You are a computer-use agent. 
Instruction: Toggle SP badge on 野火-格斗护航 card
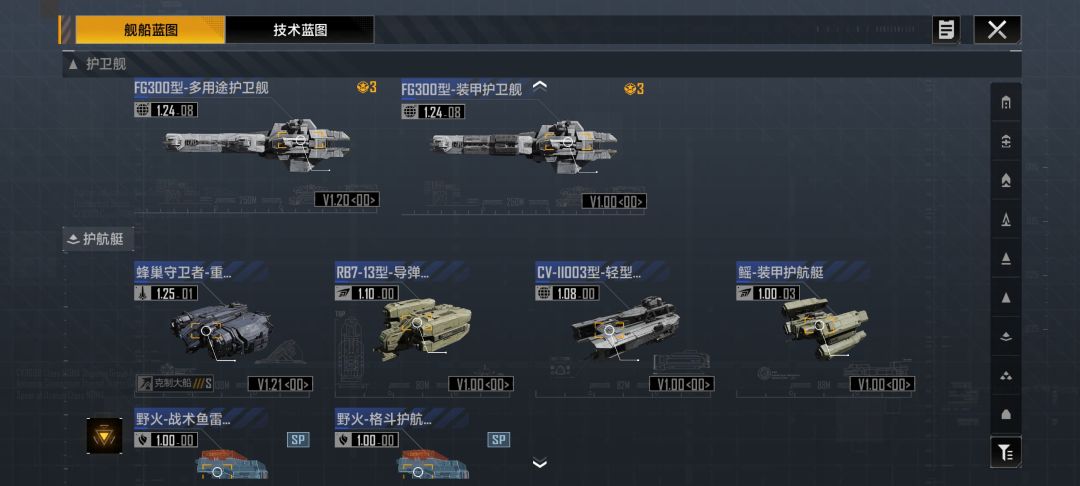click(499, 440)
